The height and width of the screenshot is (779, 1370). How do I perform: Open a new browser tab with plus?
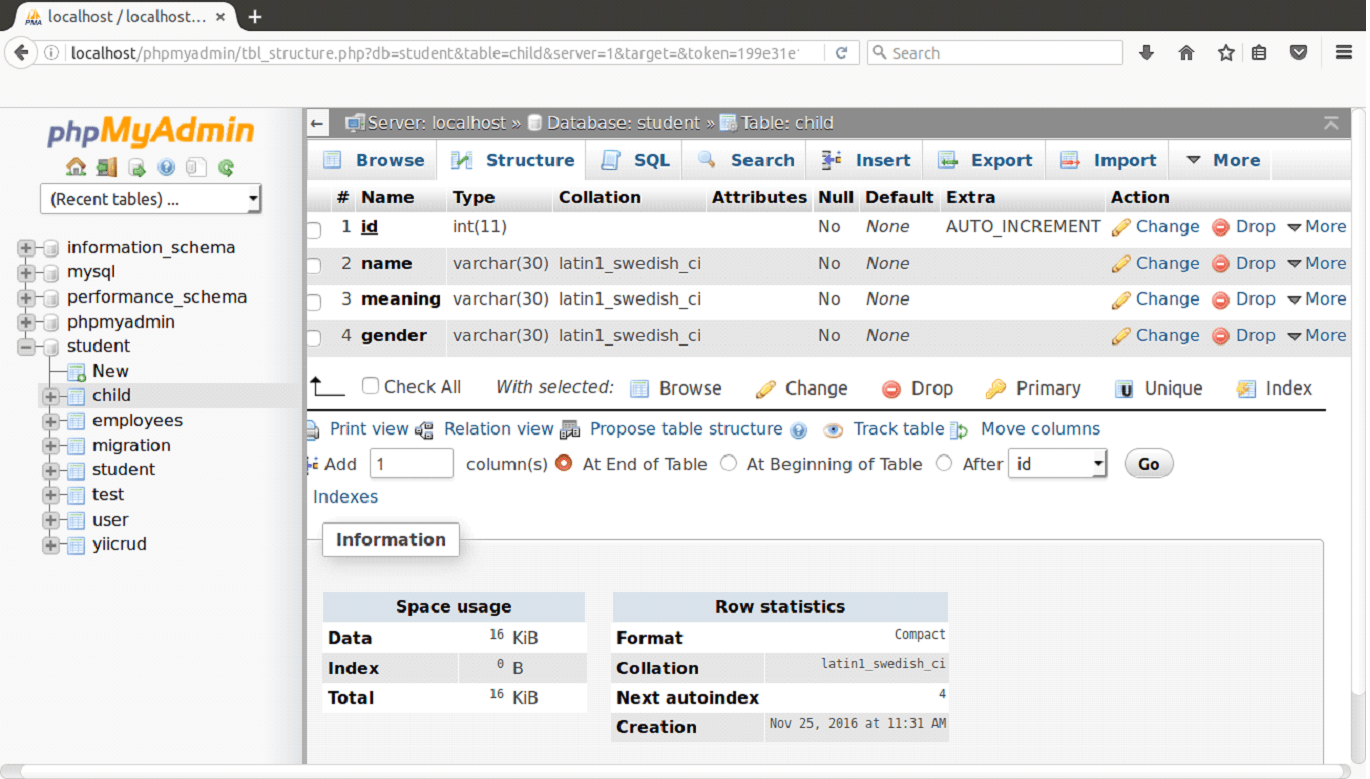[x=254, y=16]
